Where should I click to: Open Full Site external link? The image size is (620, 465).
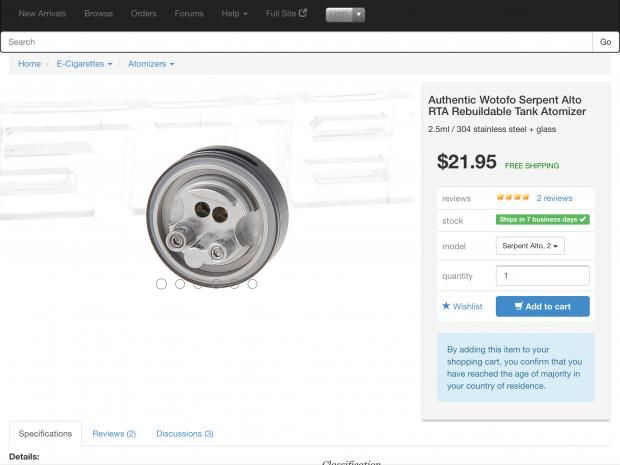click(286, 13)
